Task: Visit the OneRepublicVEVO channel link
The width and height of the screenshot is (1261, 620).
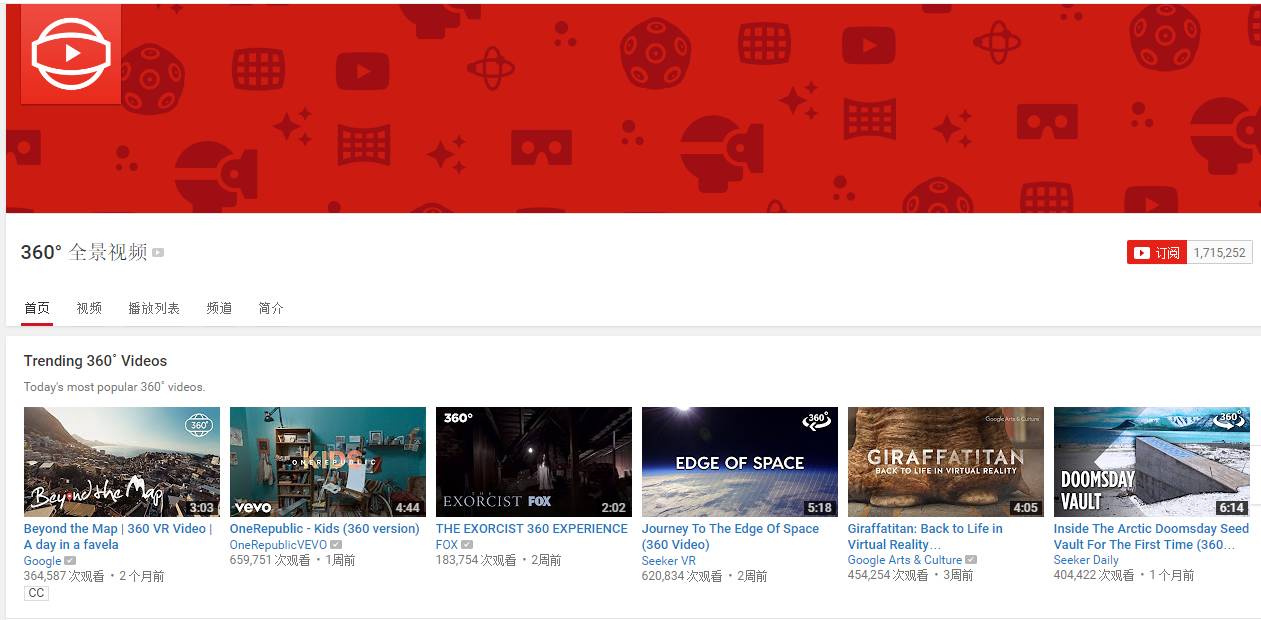Action: point(278,545)
